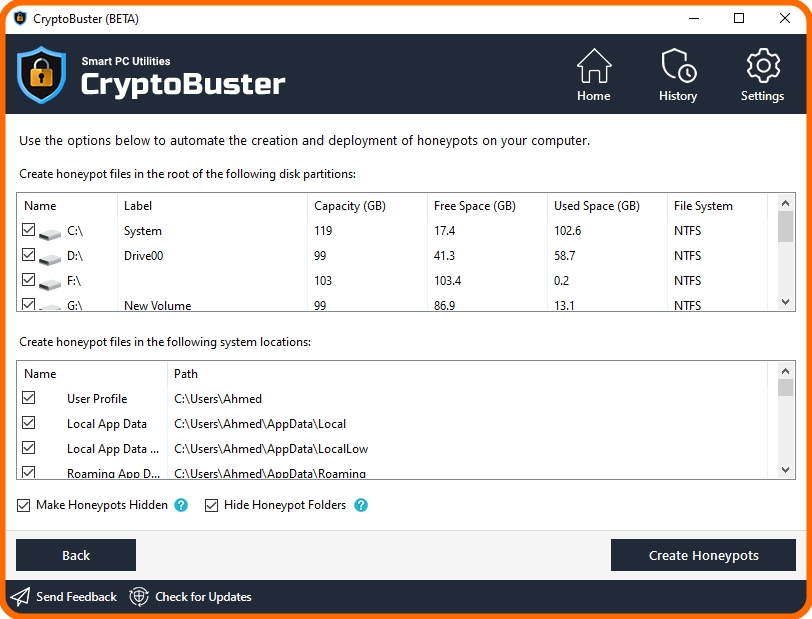Image resolution: width=812 pixels, height=619 pixels.
Task: Click the Check for Updates link
Action: tap(203, 597)
